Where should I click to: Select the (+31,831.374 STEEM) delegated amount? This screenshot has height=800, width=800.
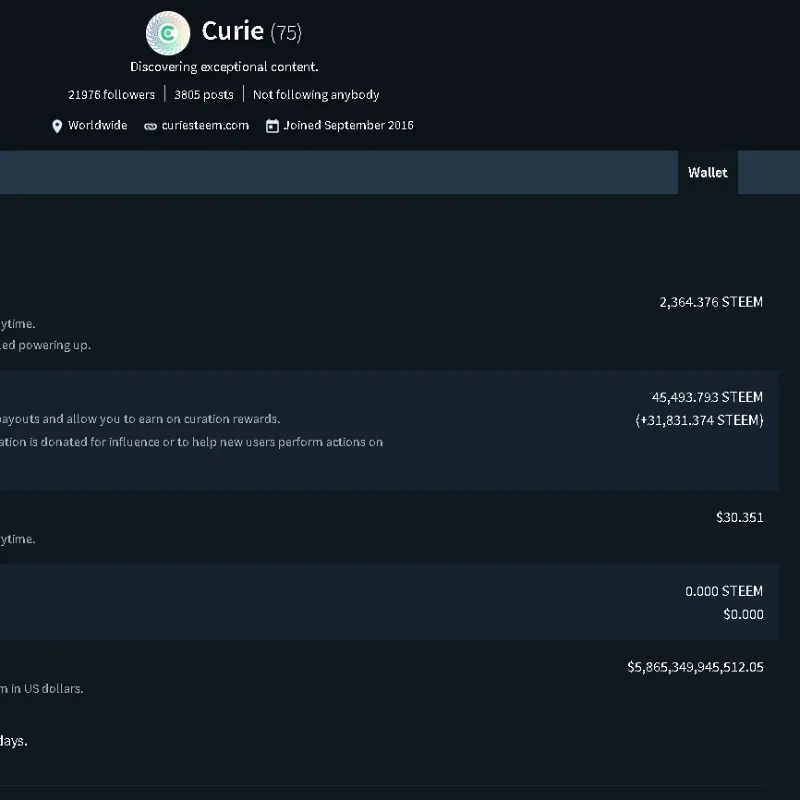click(x=699, y=420)
